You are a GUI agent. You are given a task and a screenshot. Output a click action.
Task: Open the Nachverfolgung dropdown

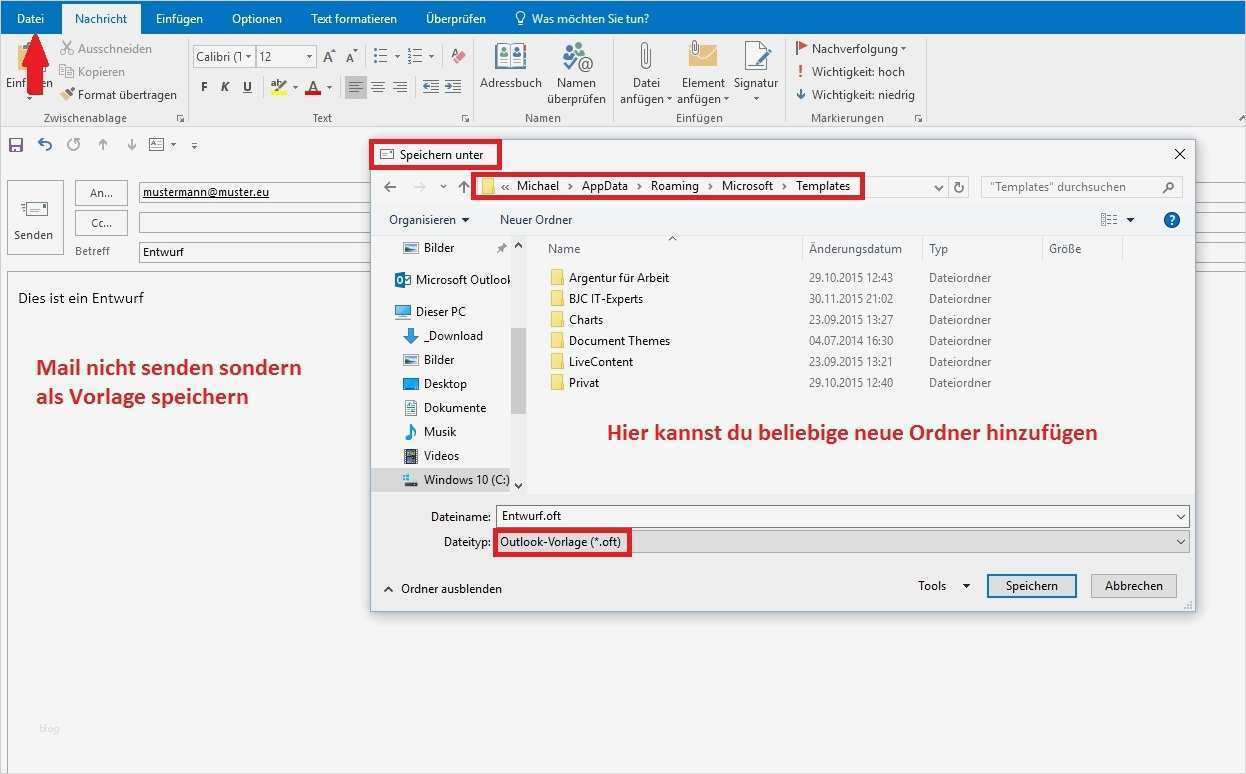coord(852,47)
